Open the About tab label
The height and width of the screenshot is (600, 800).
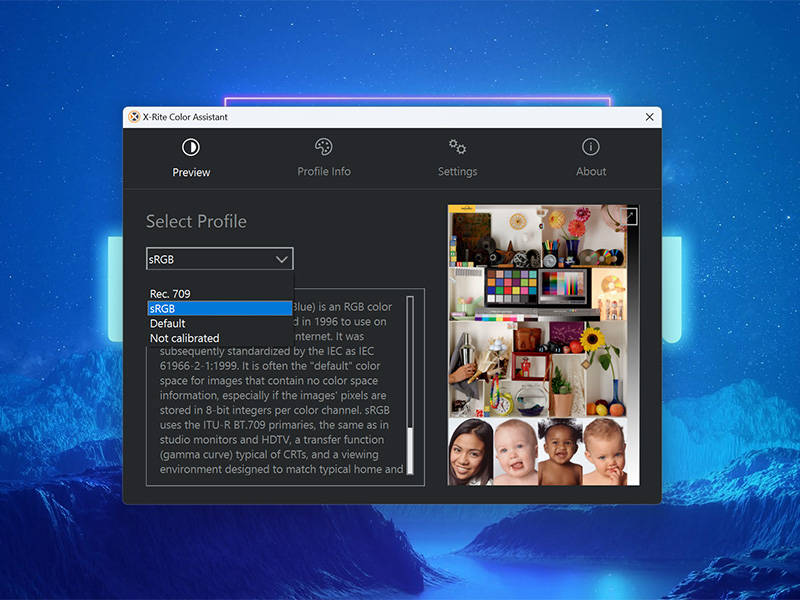(x=591, y=171)
